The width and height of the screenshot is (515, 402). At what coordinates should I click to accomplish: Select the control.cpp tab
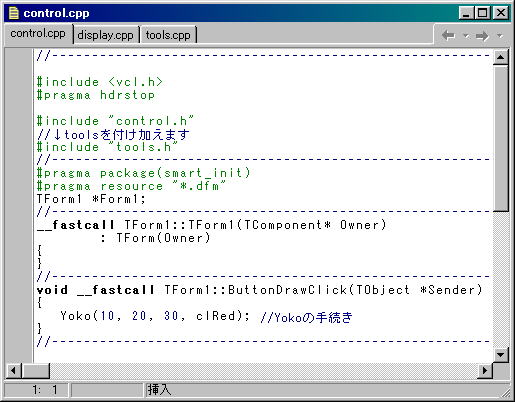[38, 34]
